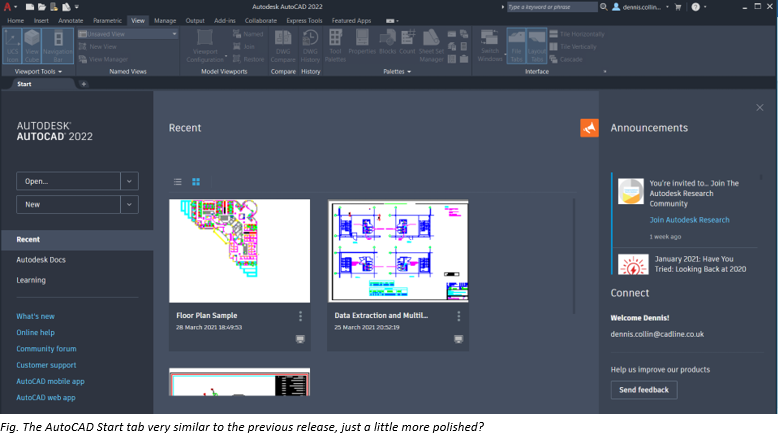Switch recent files to grid view
Screen dimensions: 778x438
[x=196, y=182]
